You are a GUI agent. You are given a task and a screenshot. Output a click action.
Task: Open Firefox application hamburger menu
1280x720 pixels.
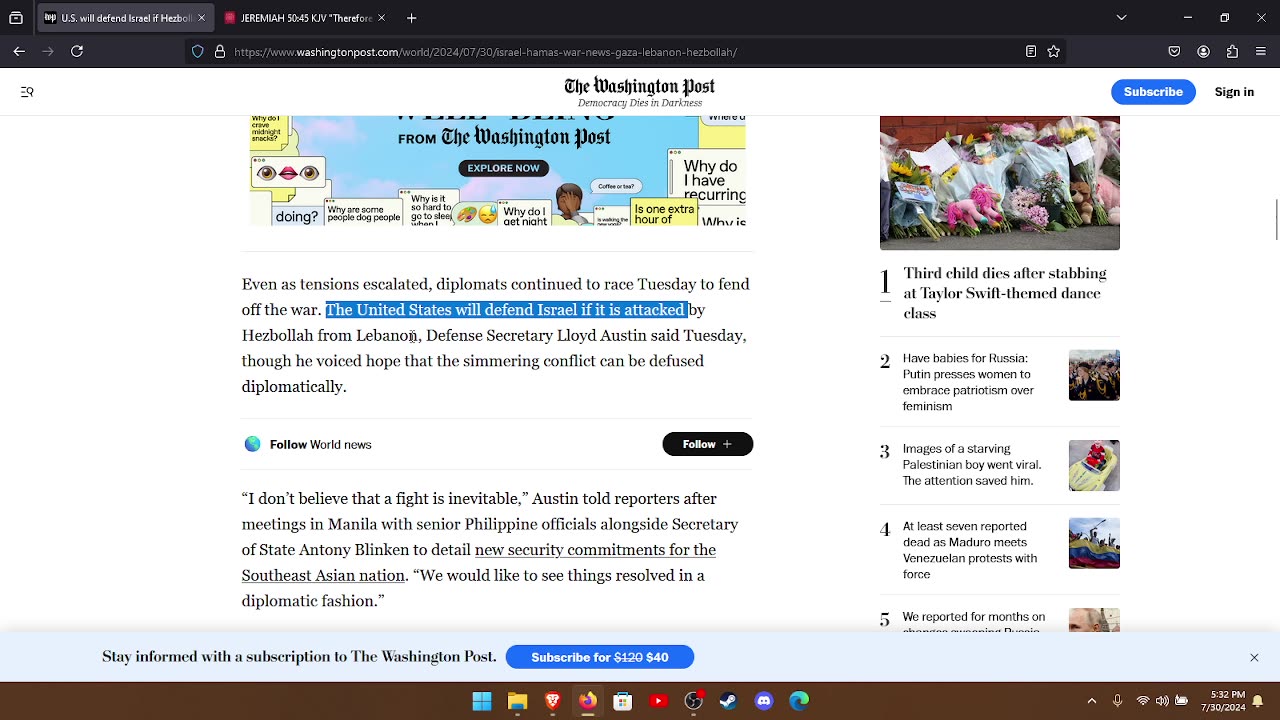(1261, 52)
